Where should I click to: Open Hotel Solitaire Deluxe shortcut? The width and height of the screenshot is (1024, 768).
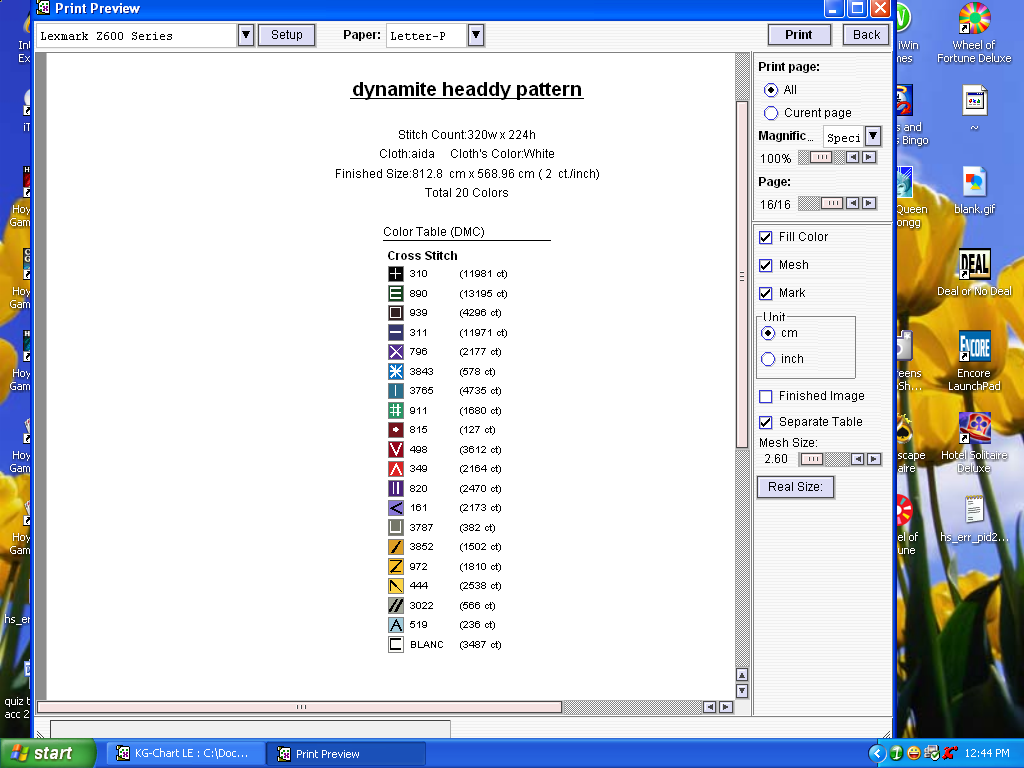pyautogui.click(x=974, y=430)
